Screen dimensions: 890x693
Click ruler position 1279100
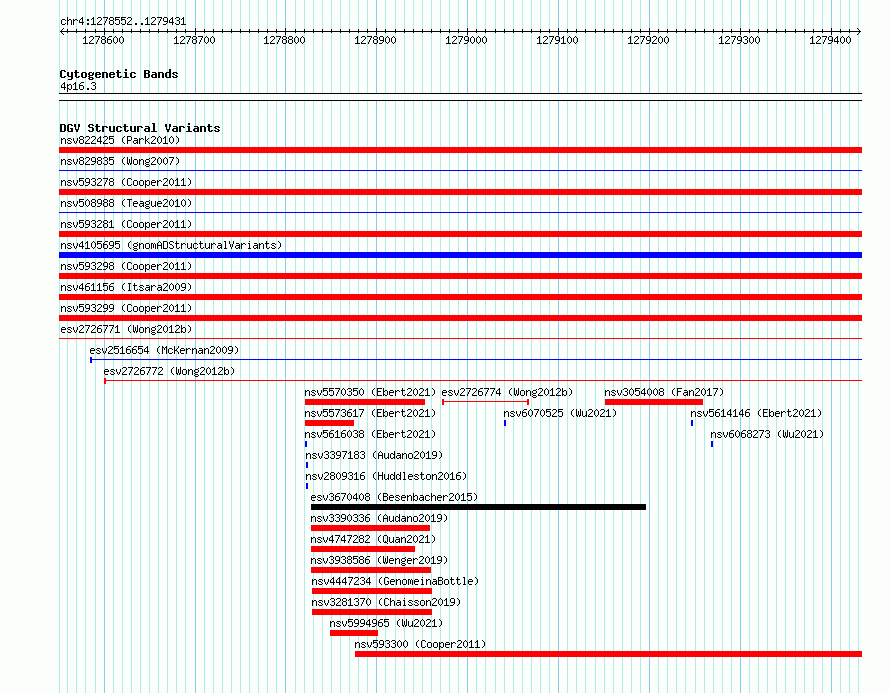[557, 40]
